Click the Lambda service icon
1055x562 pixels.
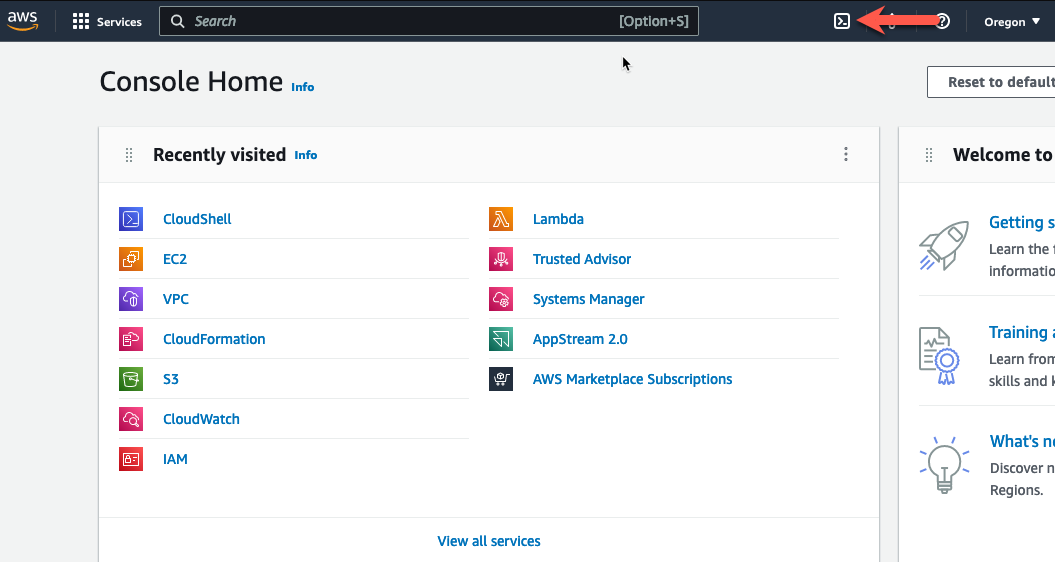pyautogui.click(x=501, y=219)
